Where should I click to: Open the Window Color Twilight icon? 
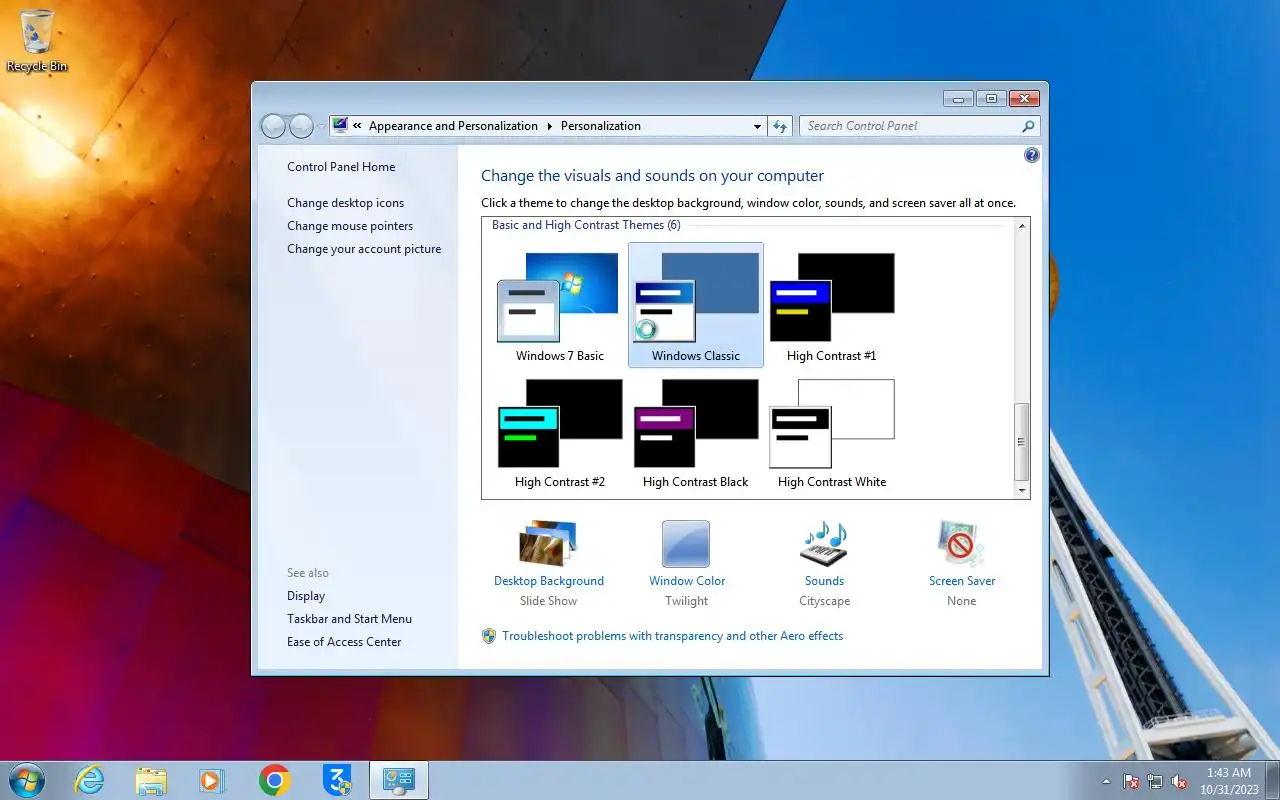coord(686,544)
